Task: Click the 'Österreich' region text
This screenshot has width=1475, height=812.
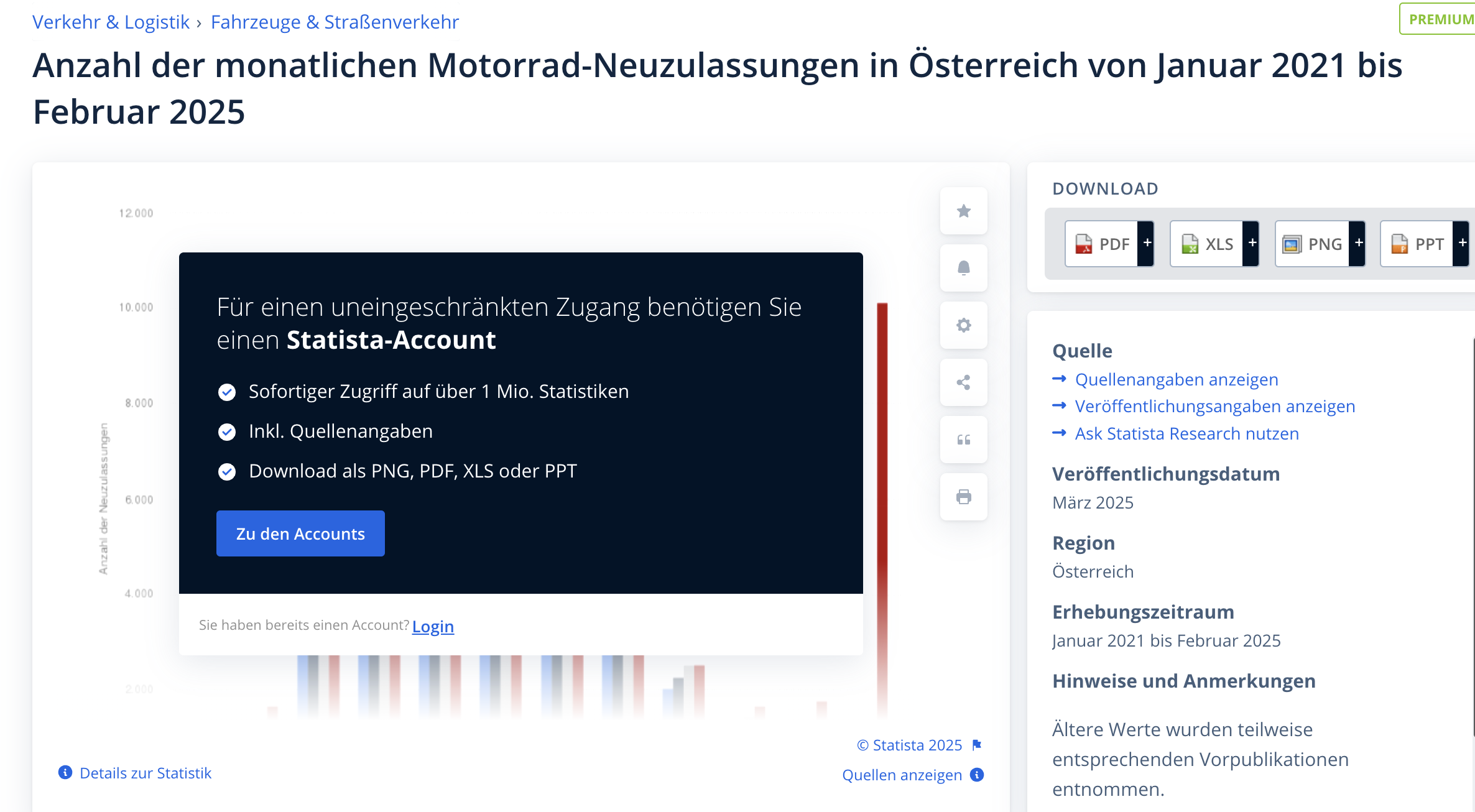Action: [x=1093, y=571]
